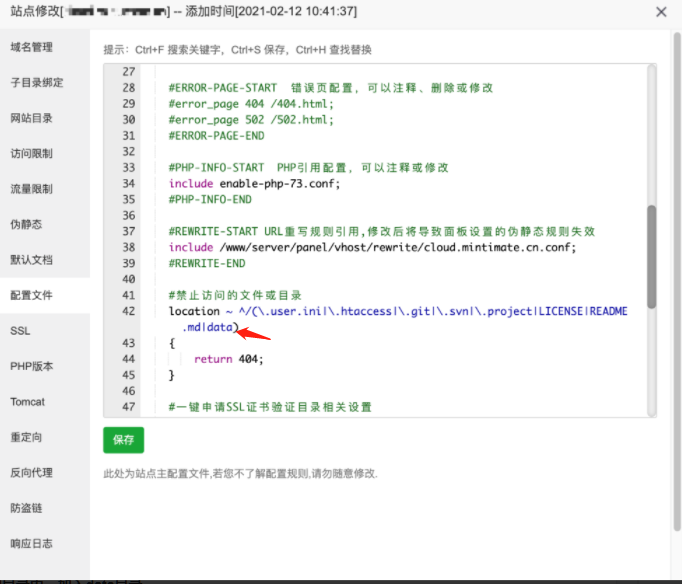Click the 'location ~' directive line
The image size is (682, 584).
[398, 311]
